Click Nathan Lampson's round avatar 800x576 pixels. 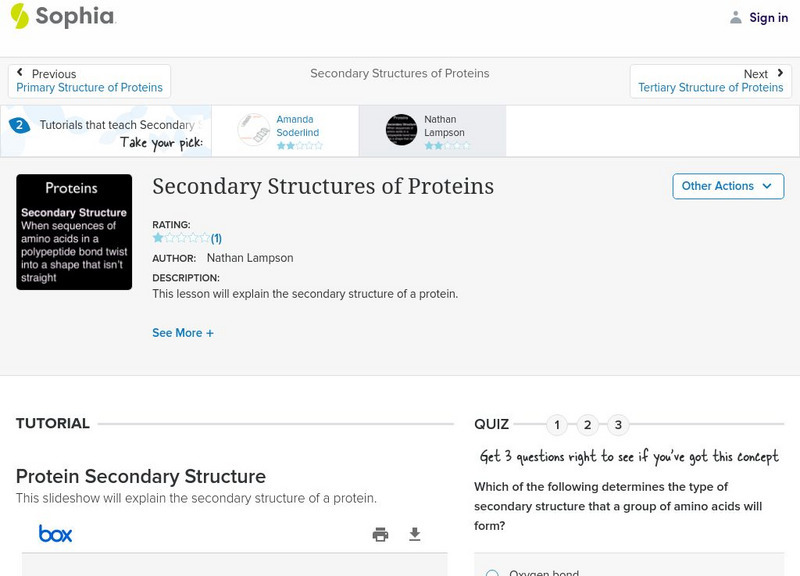(x=401, y=130)
